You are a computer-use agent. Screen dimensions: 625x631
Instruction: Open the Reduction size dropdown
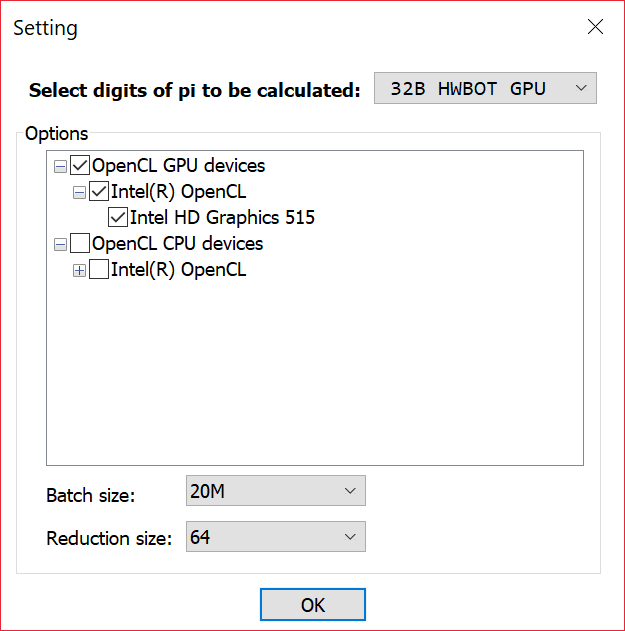[x=275, y=537]
